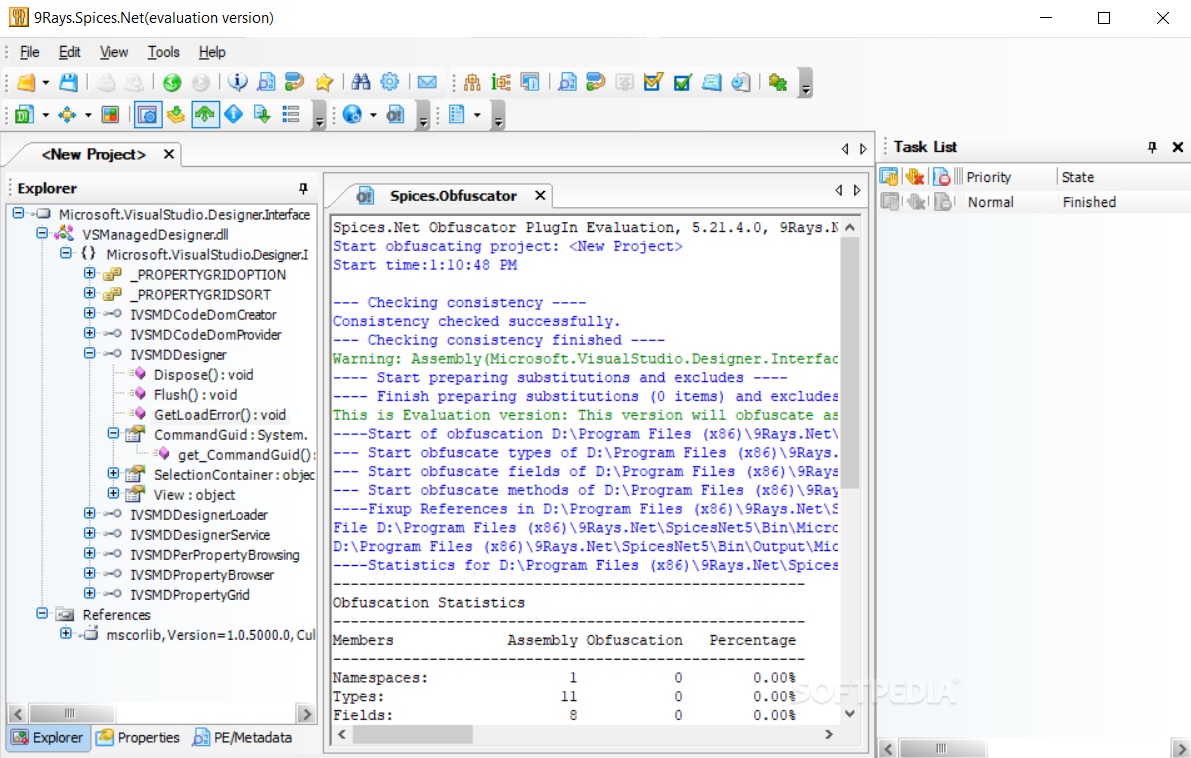
Task: Open the View menu
Action: (x=114, y=52)
